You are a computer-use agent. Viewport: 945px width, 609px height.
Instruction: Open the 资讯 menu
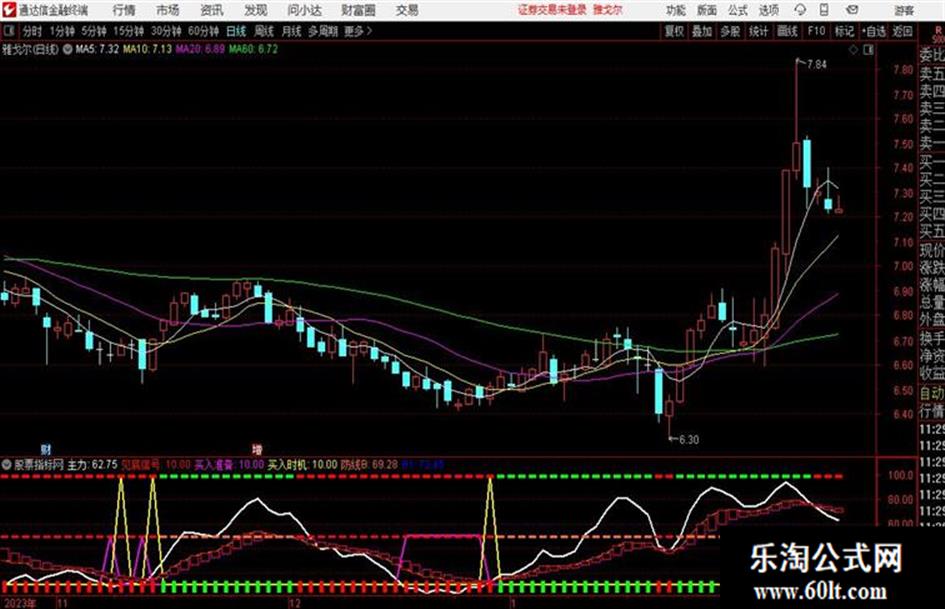click(212, 10)
